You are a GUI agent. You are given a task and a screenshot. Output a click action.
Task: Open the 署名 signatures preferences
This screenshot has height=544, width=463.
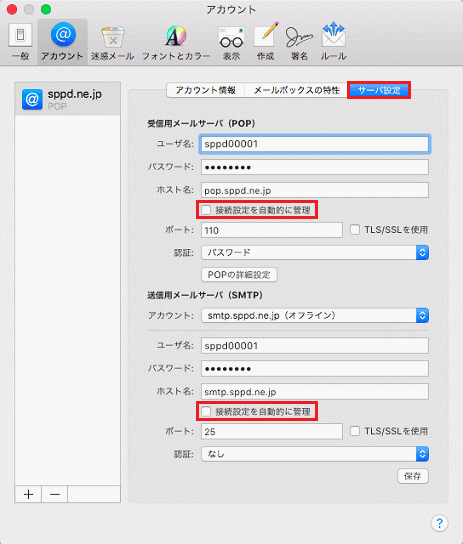[x=299, y=42]
